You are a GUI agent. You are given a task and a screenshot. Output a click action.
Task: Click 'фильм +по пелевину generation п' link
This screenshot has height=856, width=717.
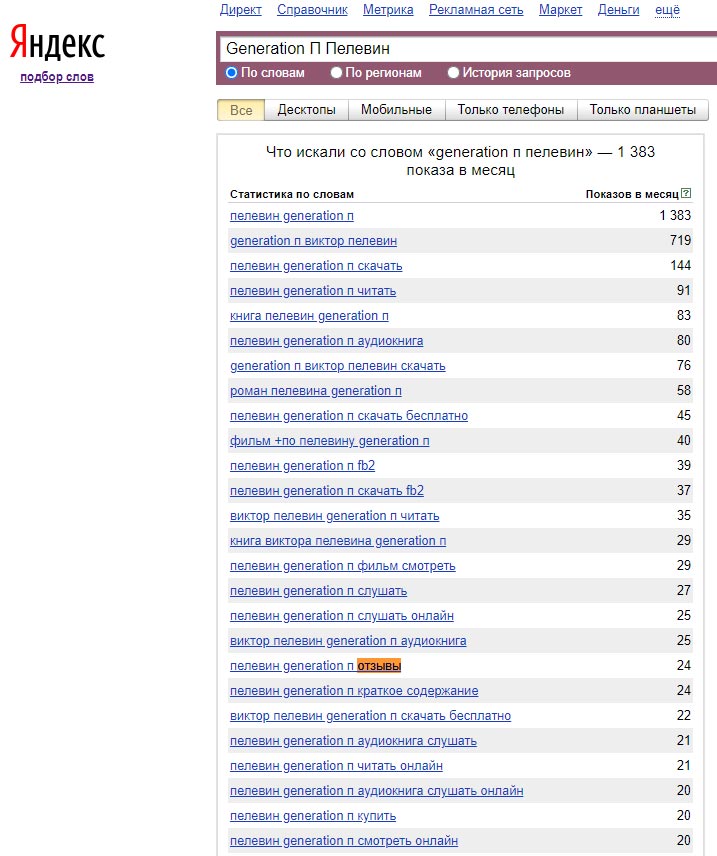(x=329, y=441)
